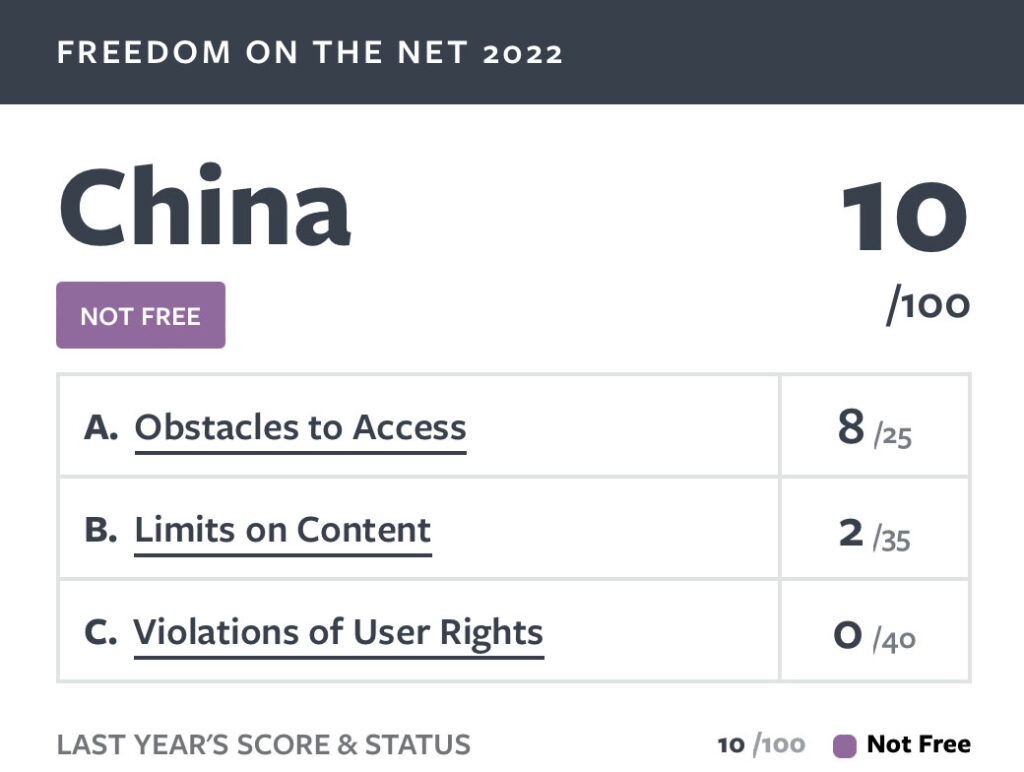Click the /40 denominator in row C
The height and width of the screenshot is (772, 1024).
click(x=895, y=640)
